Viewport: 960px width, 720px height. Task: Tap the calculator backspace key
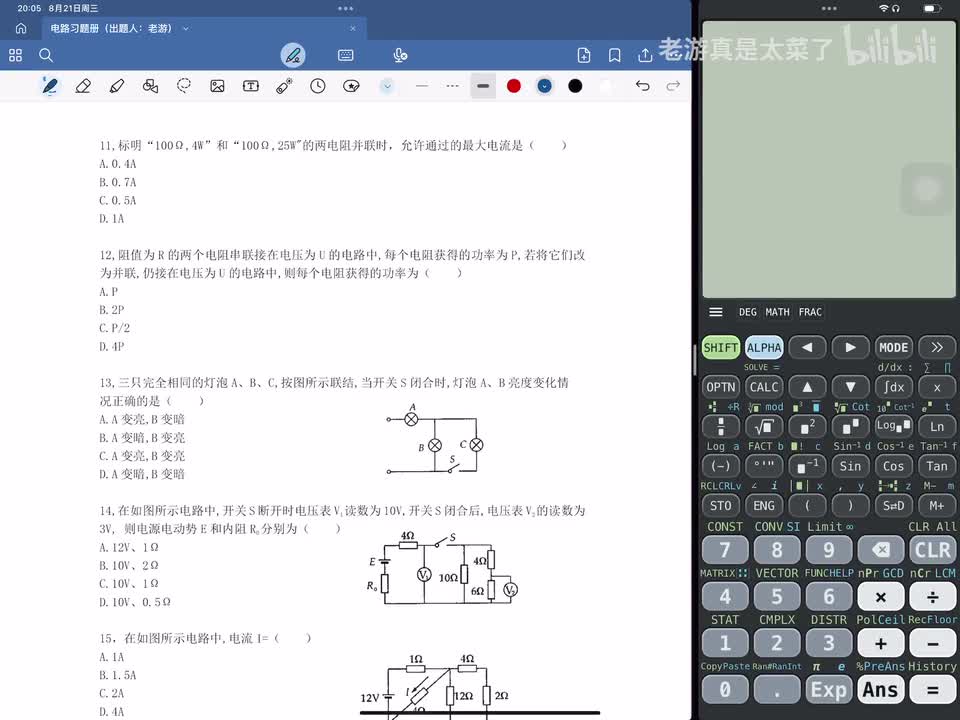[x=880, y=550]
